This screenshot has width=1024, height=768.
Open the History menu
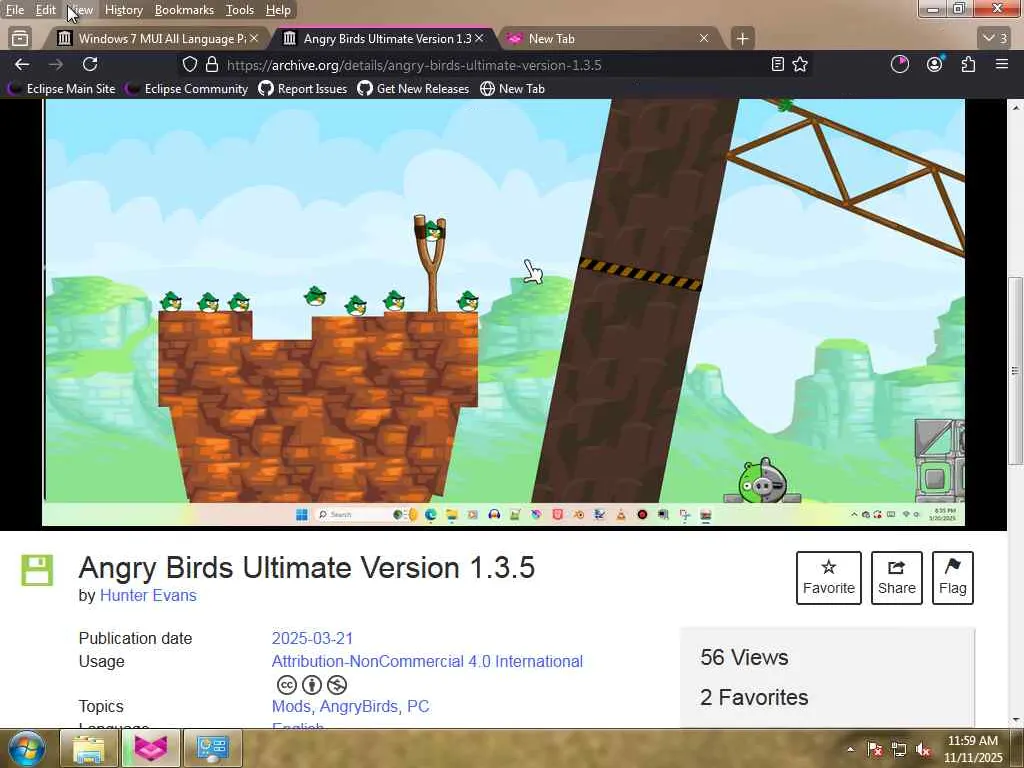[x=123, y=10]
